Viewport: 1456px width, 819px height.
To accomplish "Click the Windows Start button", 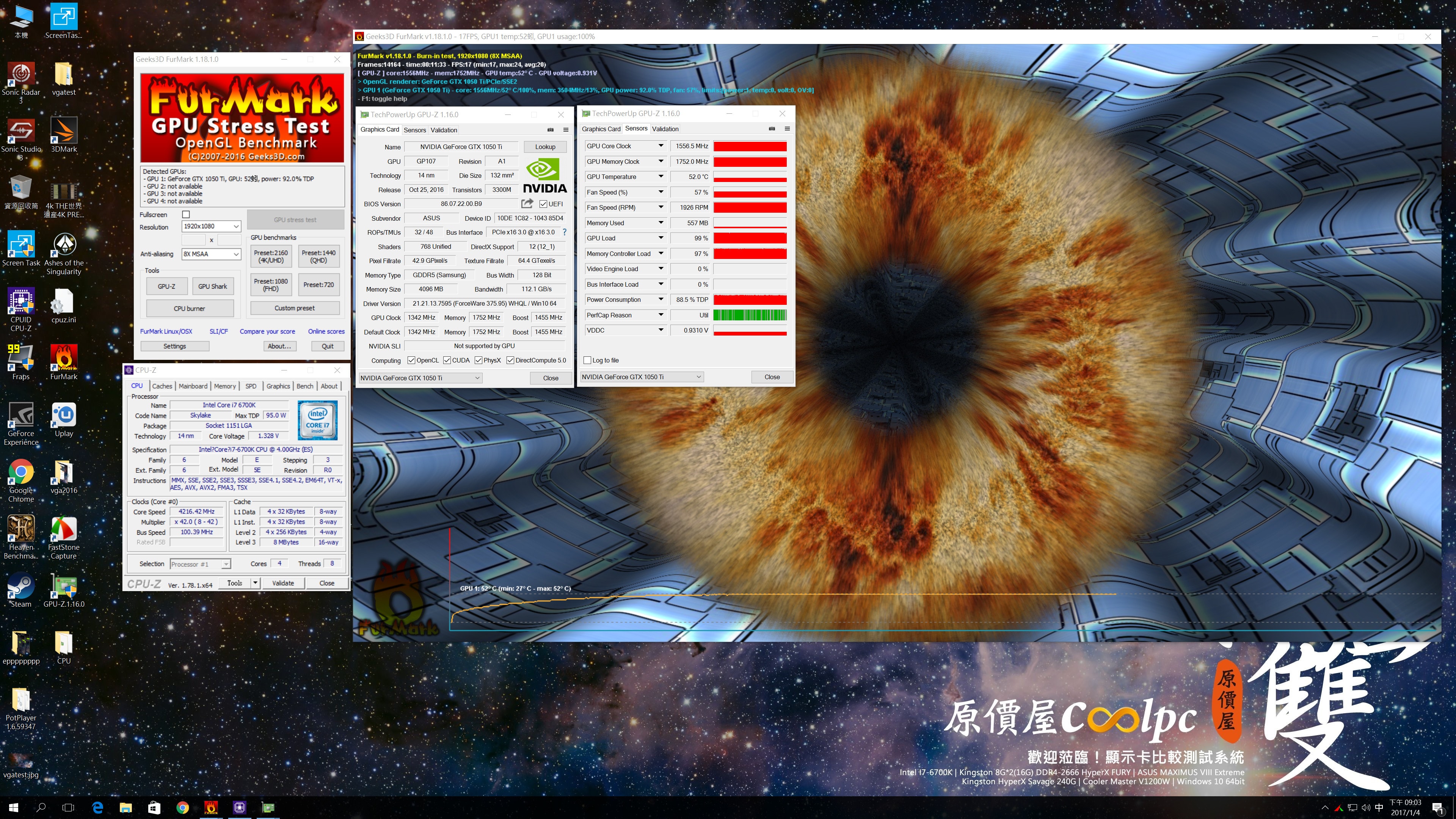I will tap(14, 808).
